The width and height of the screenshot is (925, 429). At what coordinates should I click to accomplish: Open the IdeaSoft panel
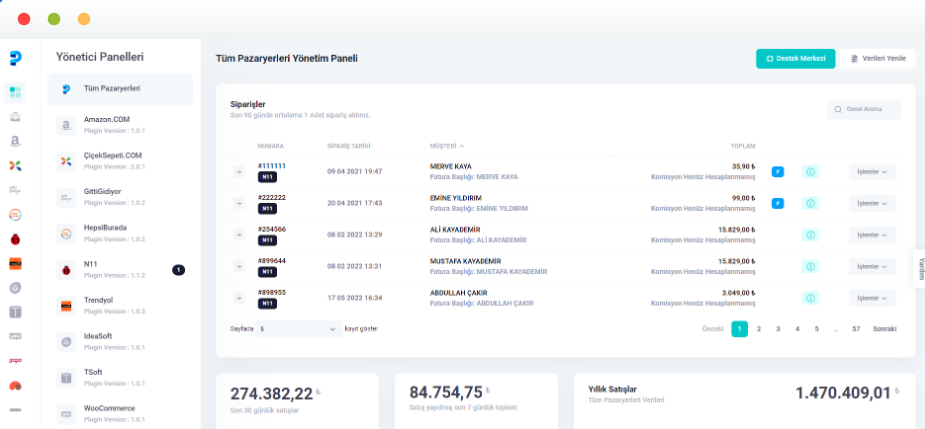pyautogui.click(x=120, y=342)
